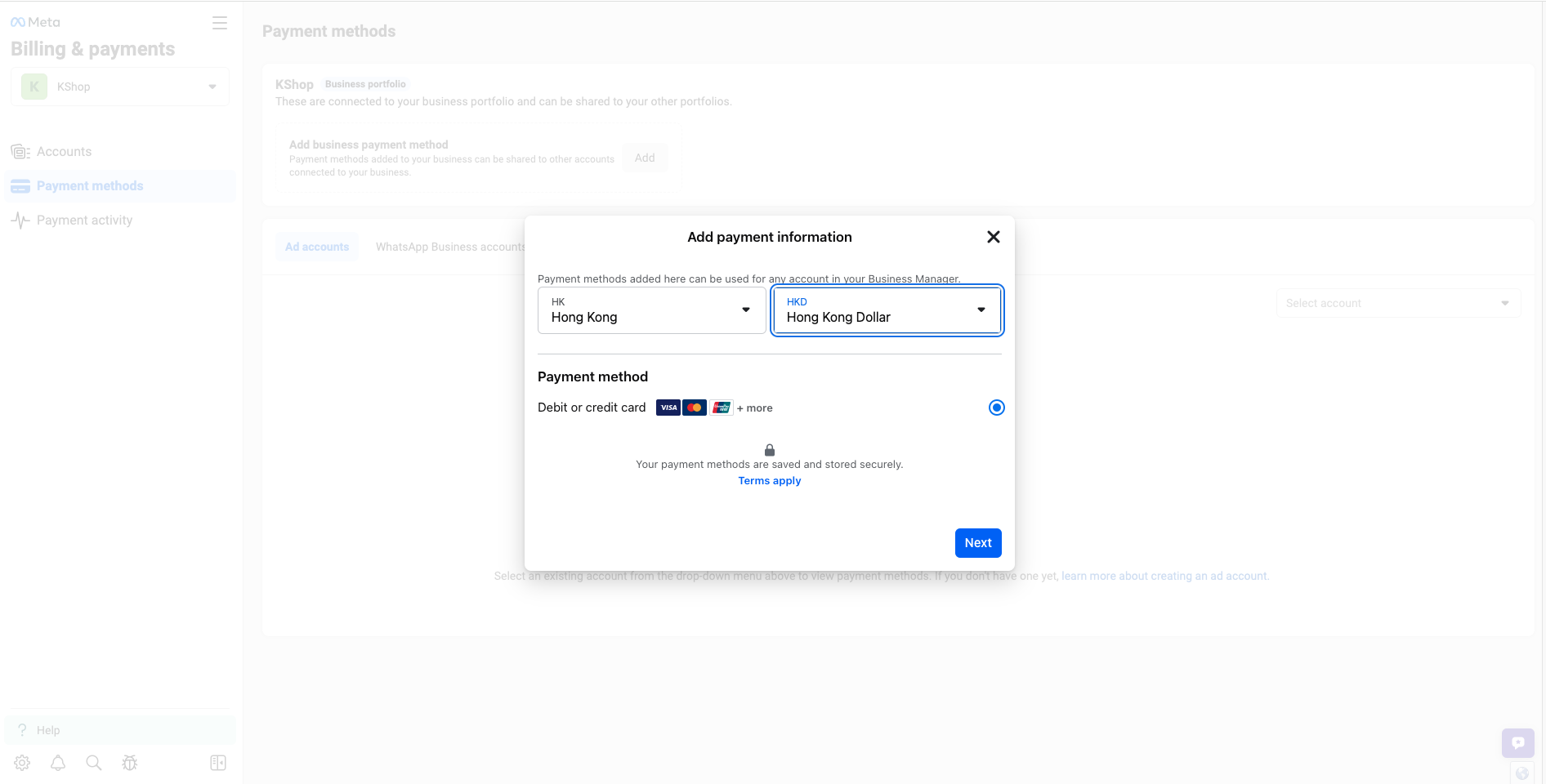
Task: Click the Help question mark icon
Action: pyautogui.click(x=22, y=730)
